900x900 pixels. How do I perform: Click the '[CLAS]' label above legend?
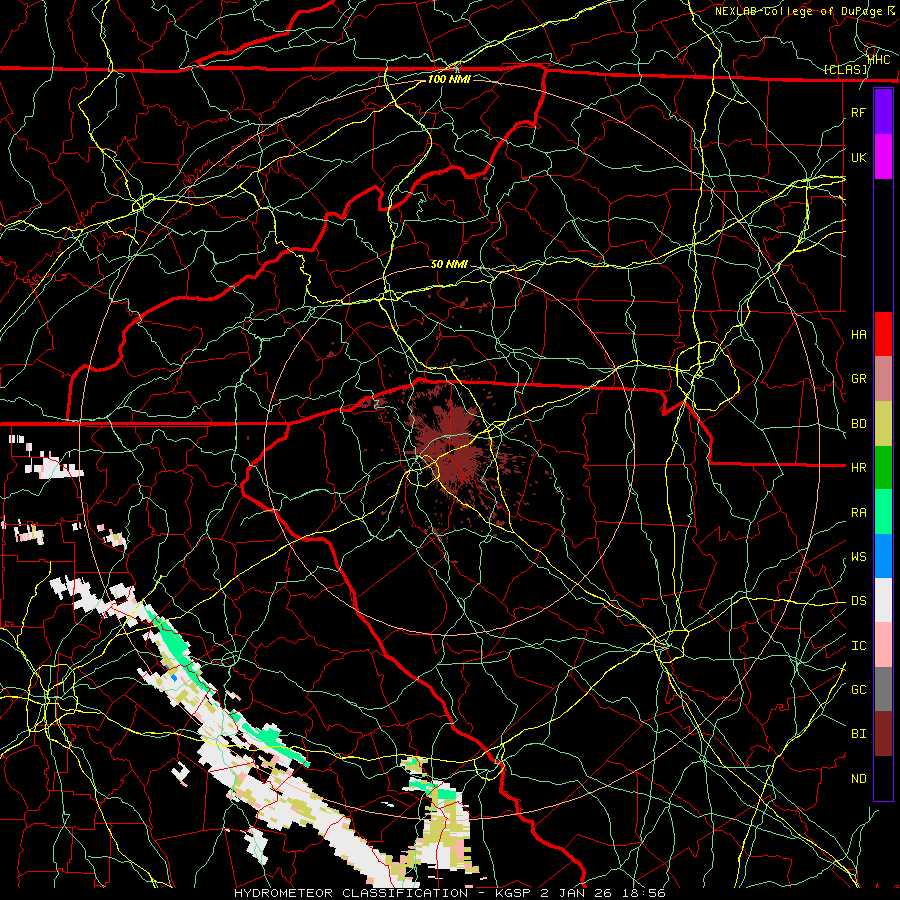coord(845,69)
